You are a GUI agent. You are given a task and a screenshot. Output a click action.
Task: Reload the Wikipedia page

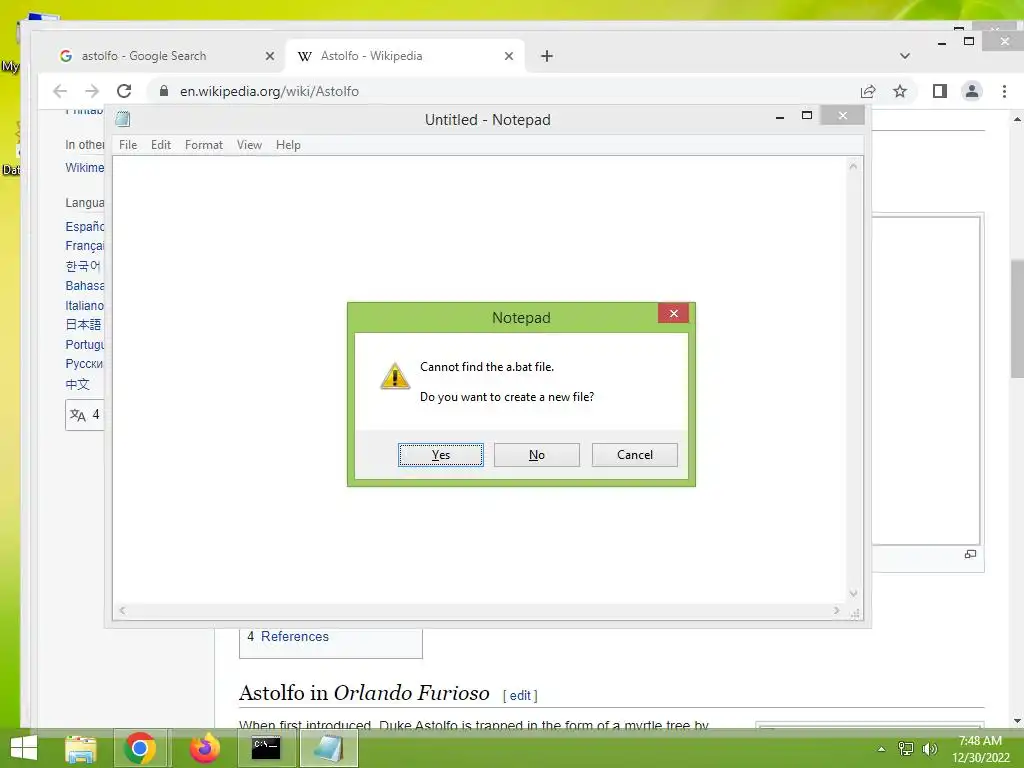coord(124,91)
